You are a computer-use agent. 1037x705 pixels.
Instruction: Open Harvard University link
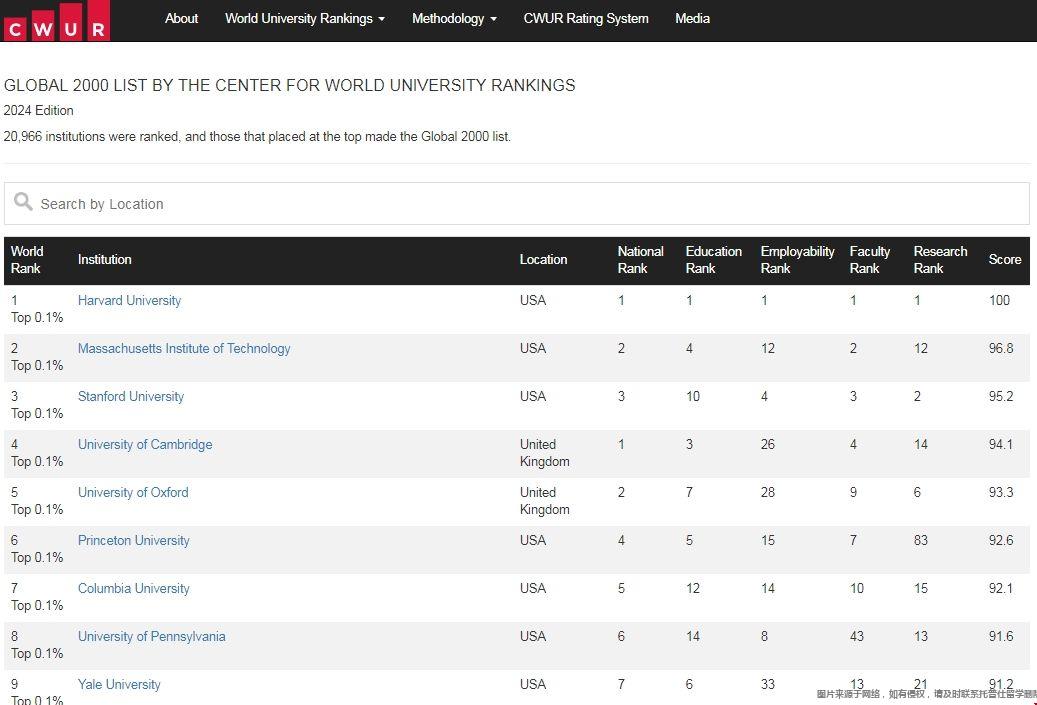click(129, 300)
